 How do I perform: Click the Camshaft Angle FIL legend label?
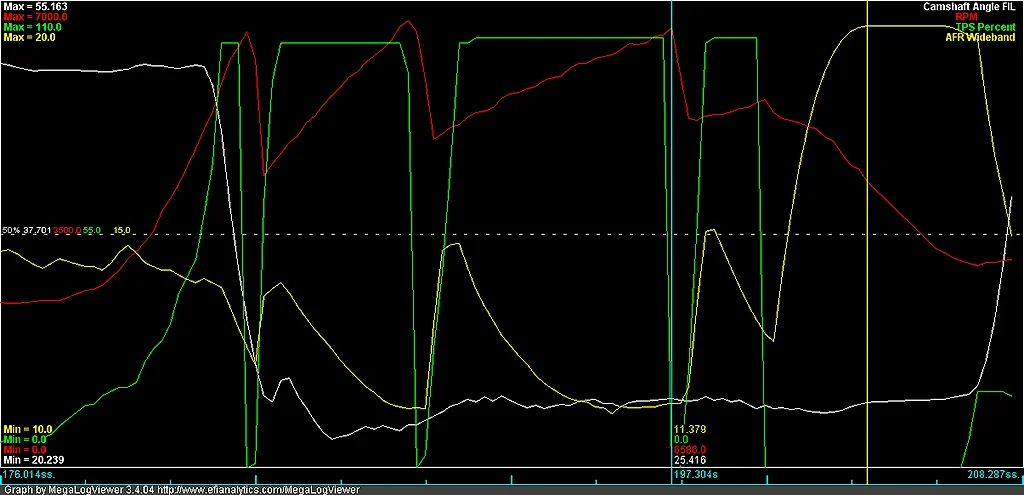(x=969, y=7)
